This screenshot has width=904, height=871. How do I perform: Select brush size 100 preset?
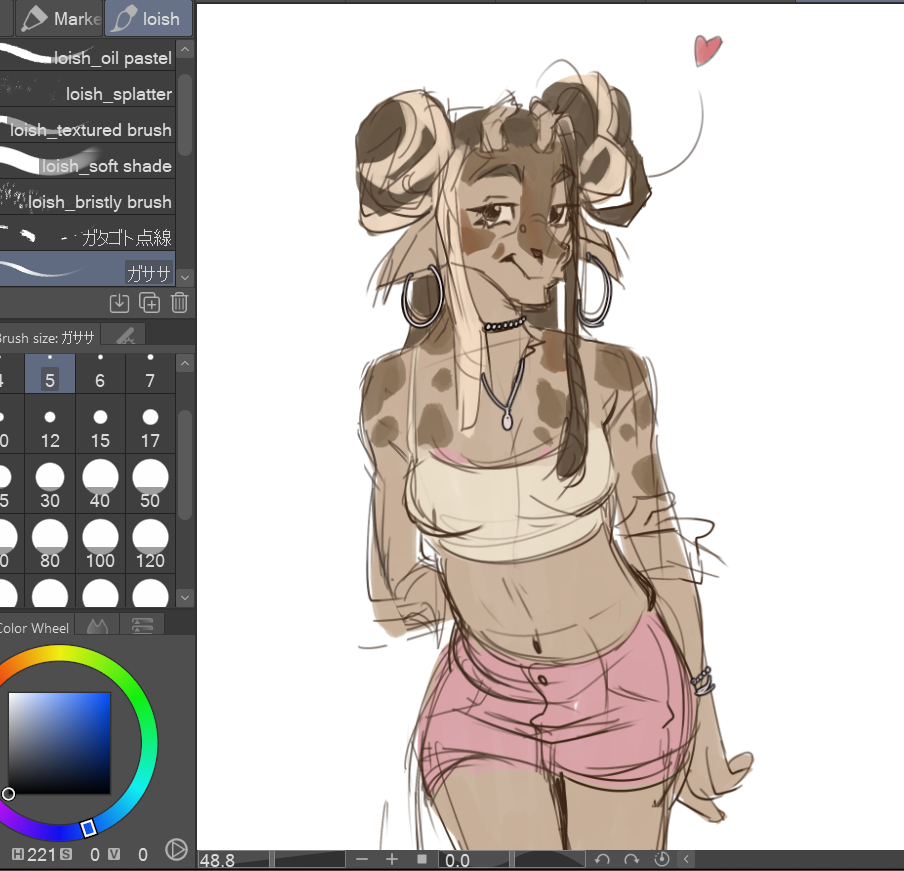100,545
